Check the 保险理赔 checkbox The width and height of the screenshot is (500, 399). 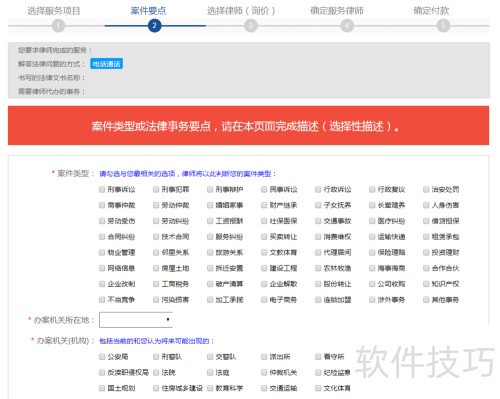coord(372,252)
